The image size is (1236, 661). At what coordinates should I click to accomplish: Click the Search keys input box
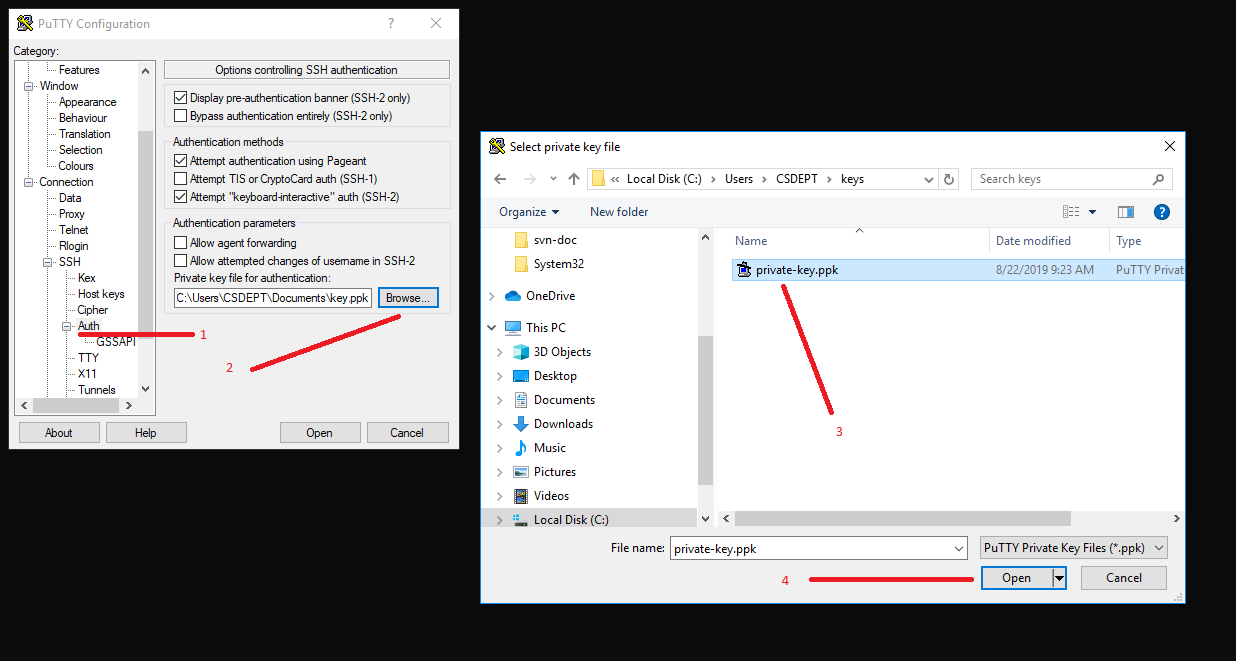(1071, 179)
